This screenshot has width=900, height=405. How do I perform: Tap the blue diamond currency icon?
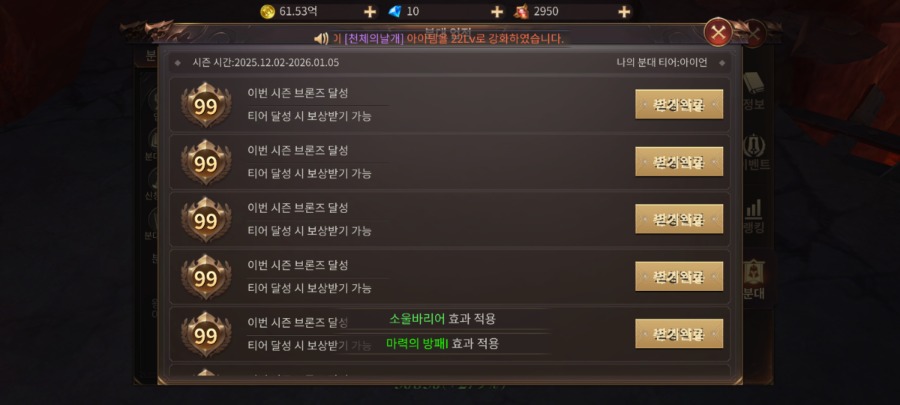[x=395, y=11]
